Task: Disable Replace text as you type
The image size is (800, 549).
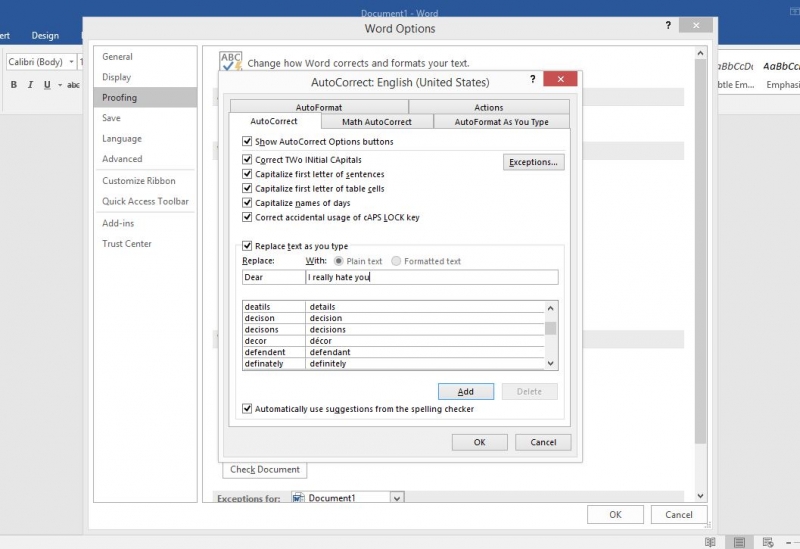Action: coord(248,246)
